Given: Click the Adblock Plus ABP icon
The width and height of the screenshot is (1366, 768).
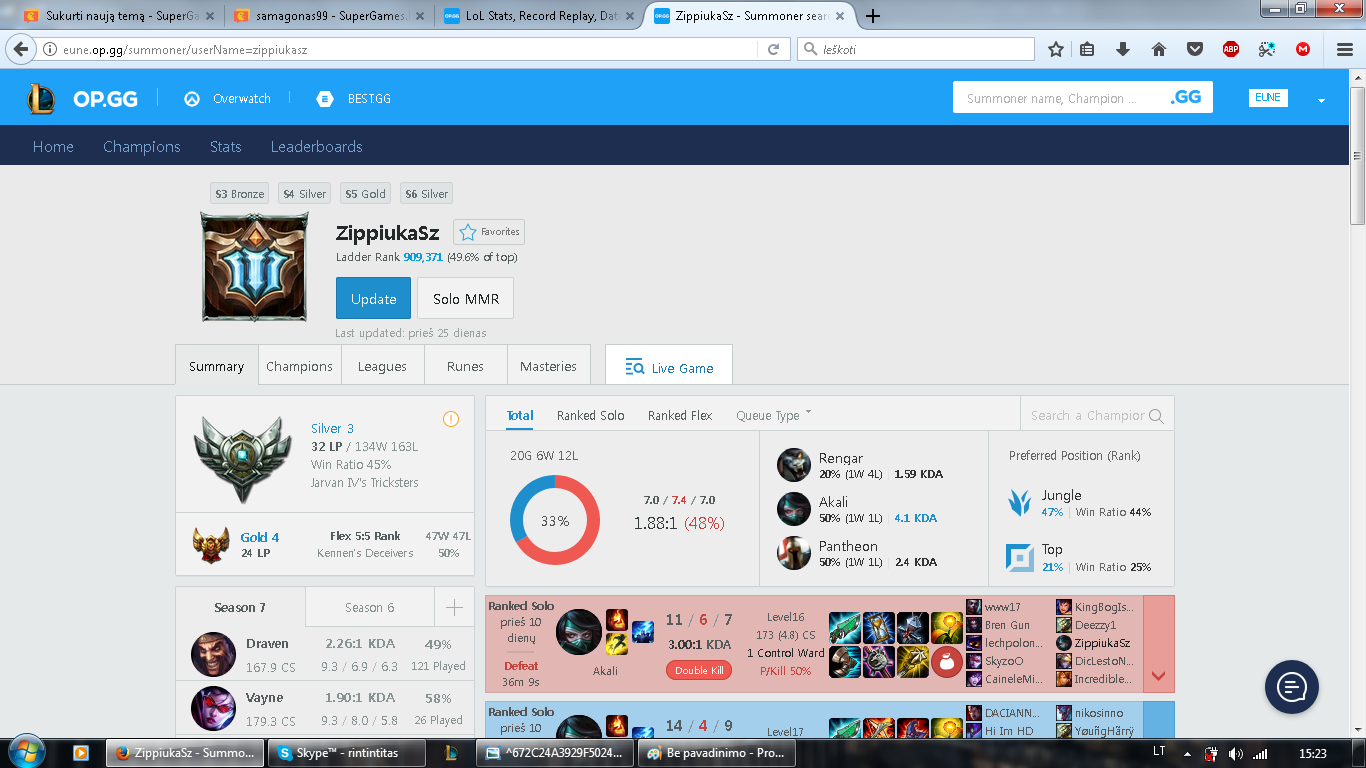Looking at the screenshot, I should point(1231,49).
